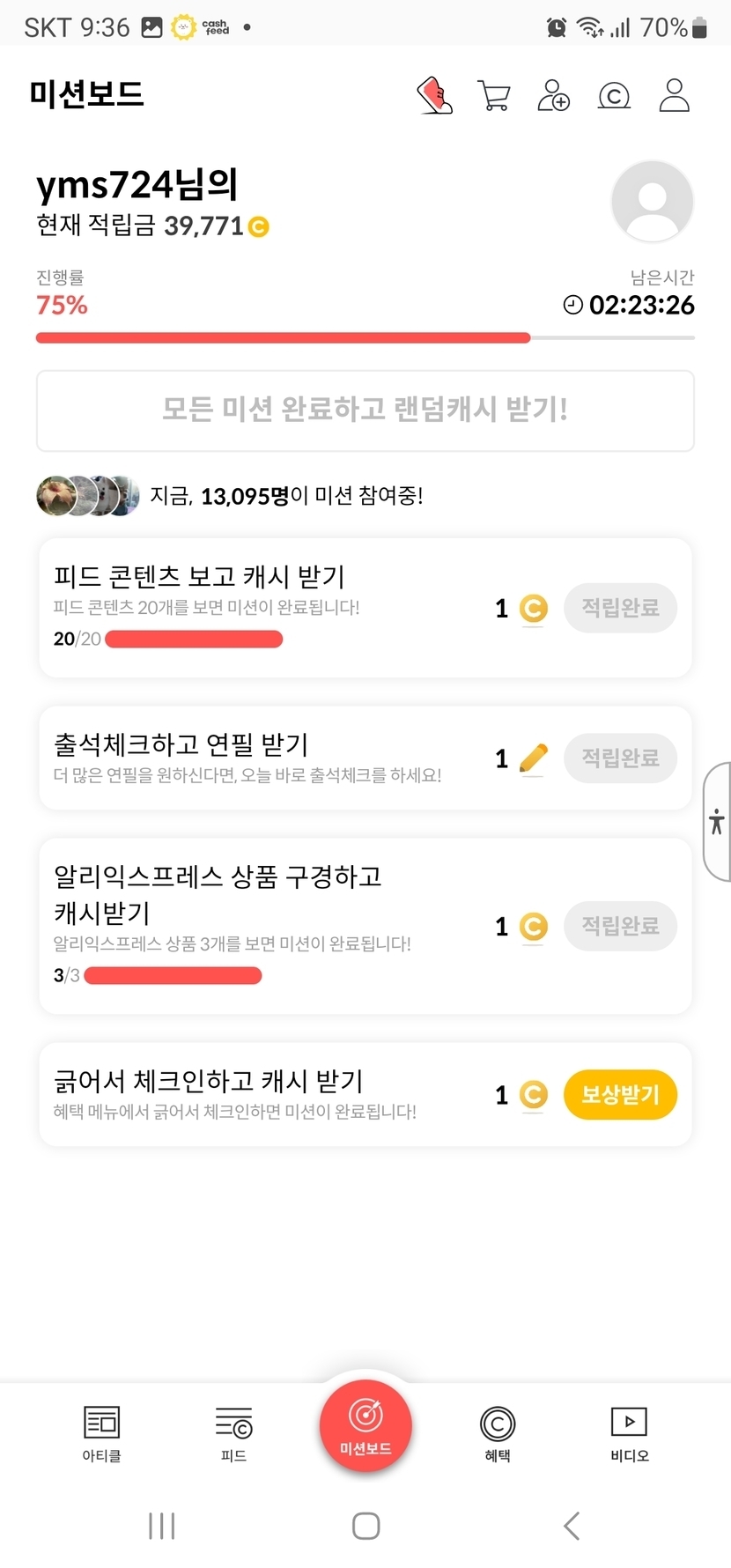Image resolution: width=731 pixels, height=1568 pixels.
Task: Open the my profile icon
Action: (675, 95)
